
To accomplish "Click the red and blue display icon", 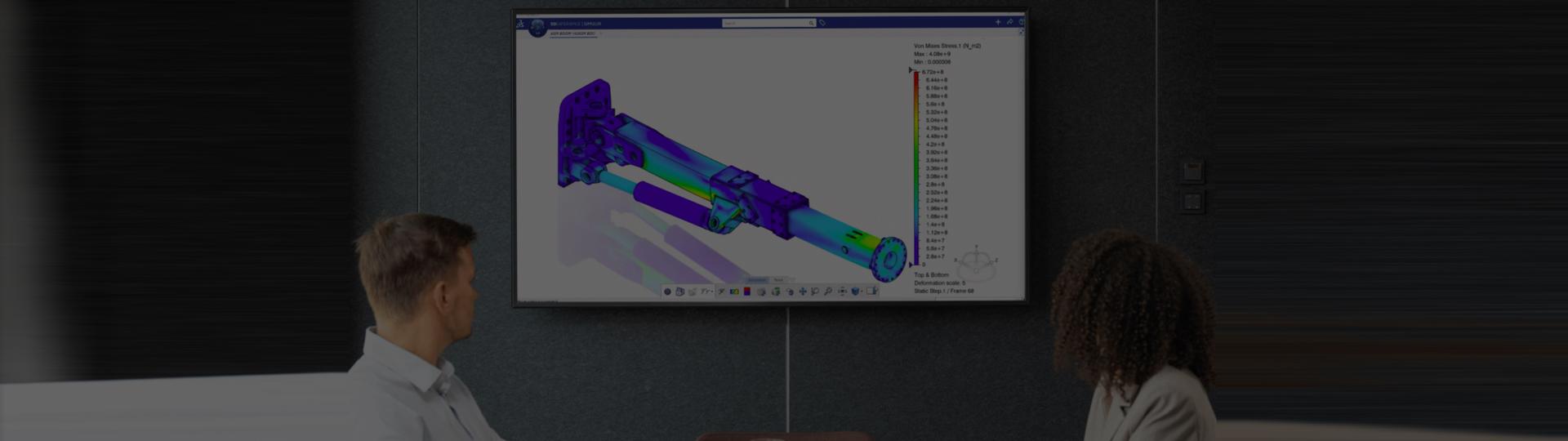I will point(746,292).
